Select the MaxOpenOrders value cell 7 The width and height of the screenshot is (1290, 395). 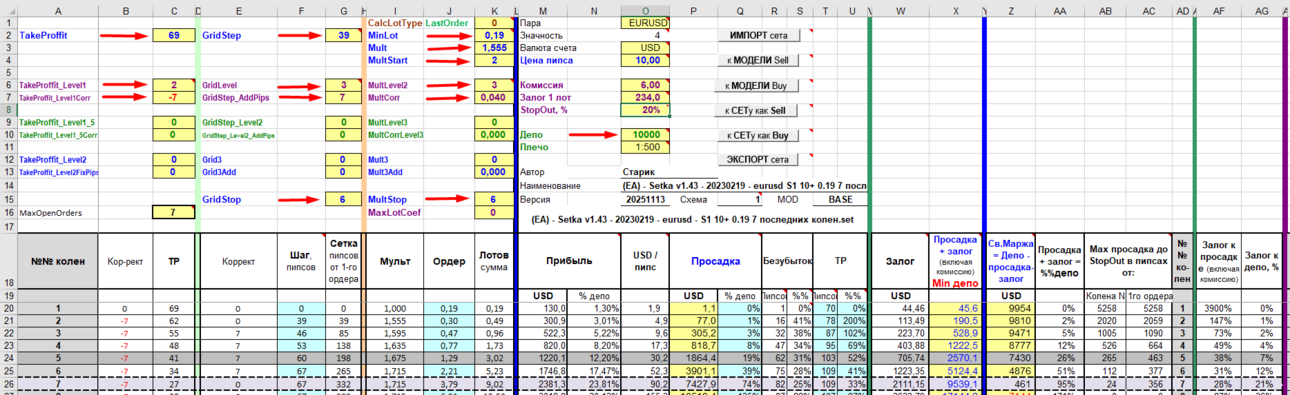point(174,212)
